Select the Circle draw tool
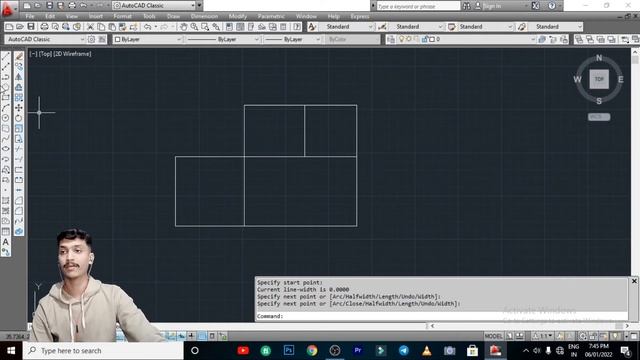 [6, 118]
